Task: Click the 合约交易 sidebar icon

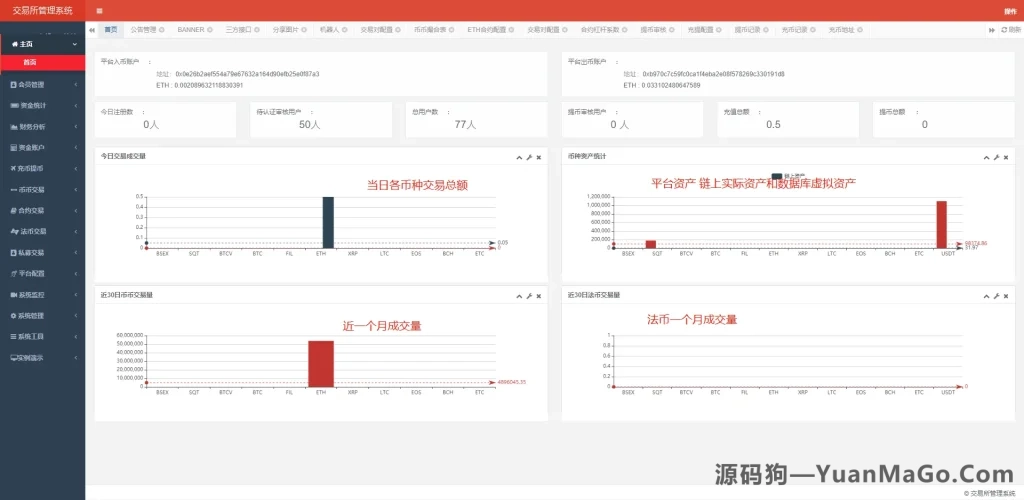Action: click(14, 211)
